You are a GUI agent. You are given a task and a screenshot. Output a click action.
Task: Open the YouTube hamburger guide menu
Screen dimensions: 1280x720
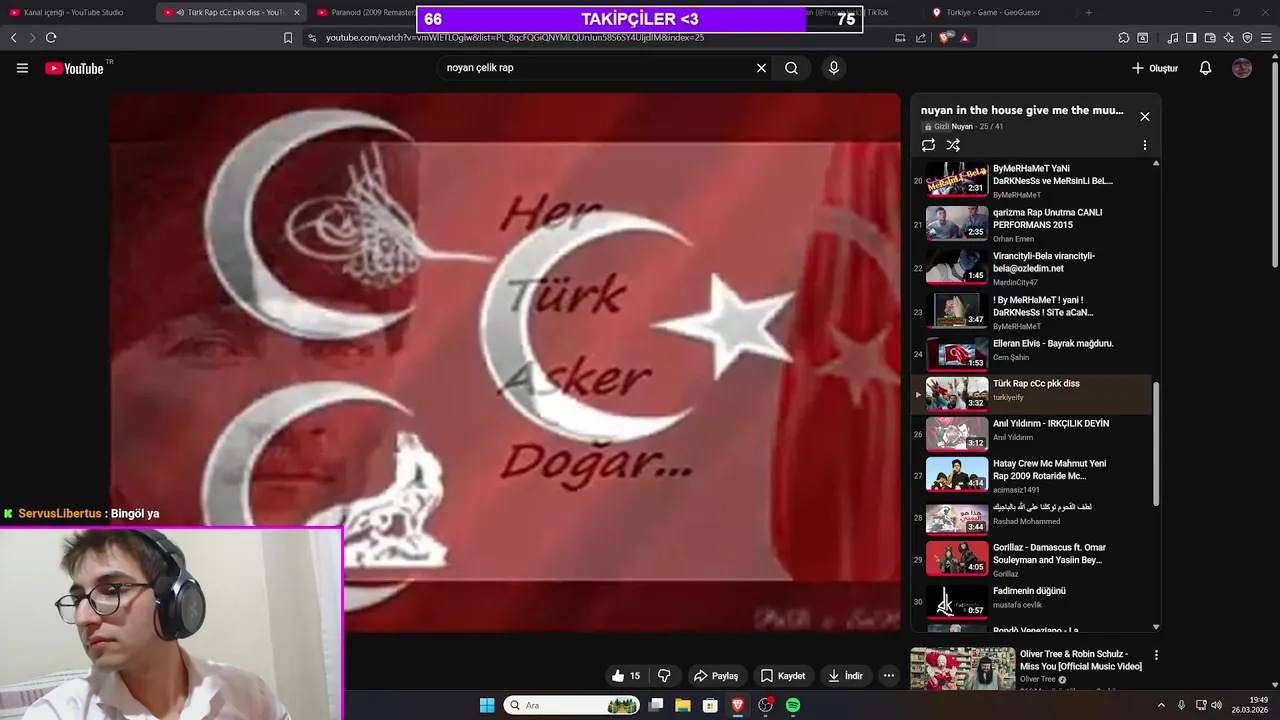point(22,68)
